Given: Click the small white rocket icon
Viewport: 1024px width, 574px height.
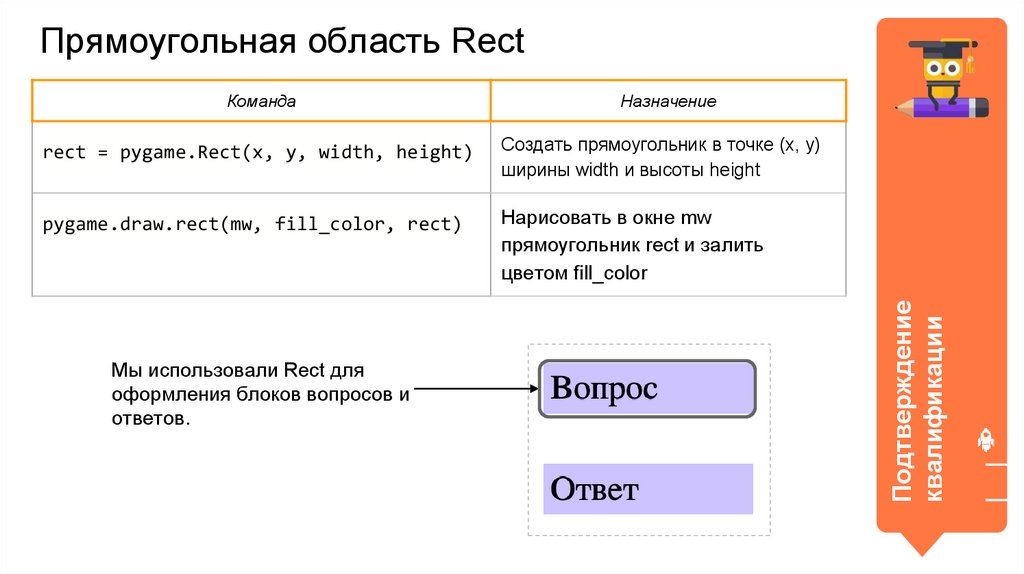Looking at the screenshot, I should click(985, 440).
